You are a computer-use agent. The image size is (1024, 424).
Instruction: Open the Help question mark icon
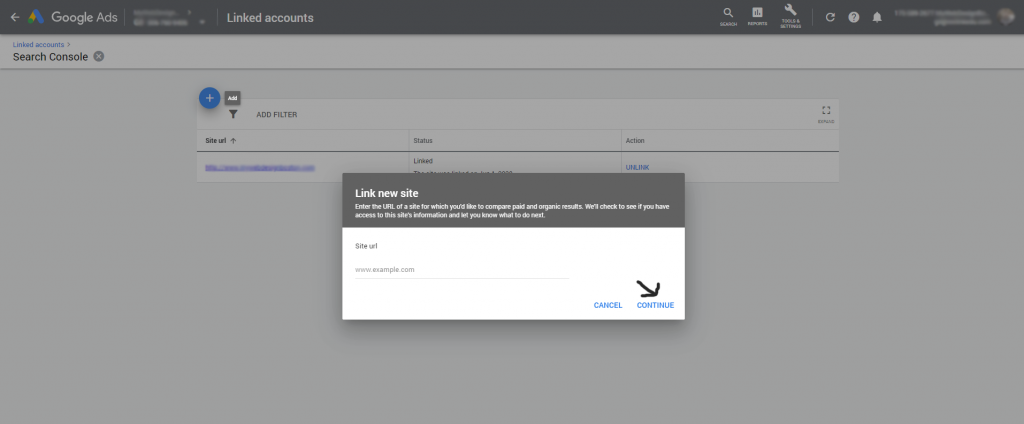tap(853, 17)
